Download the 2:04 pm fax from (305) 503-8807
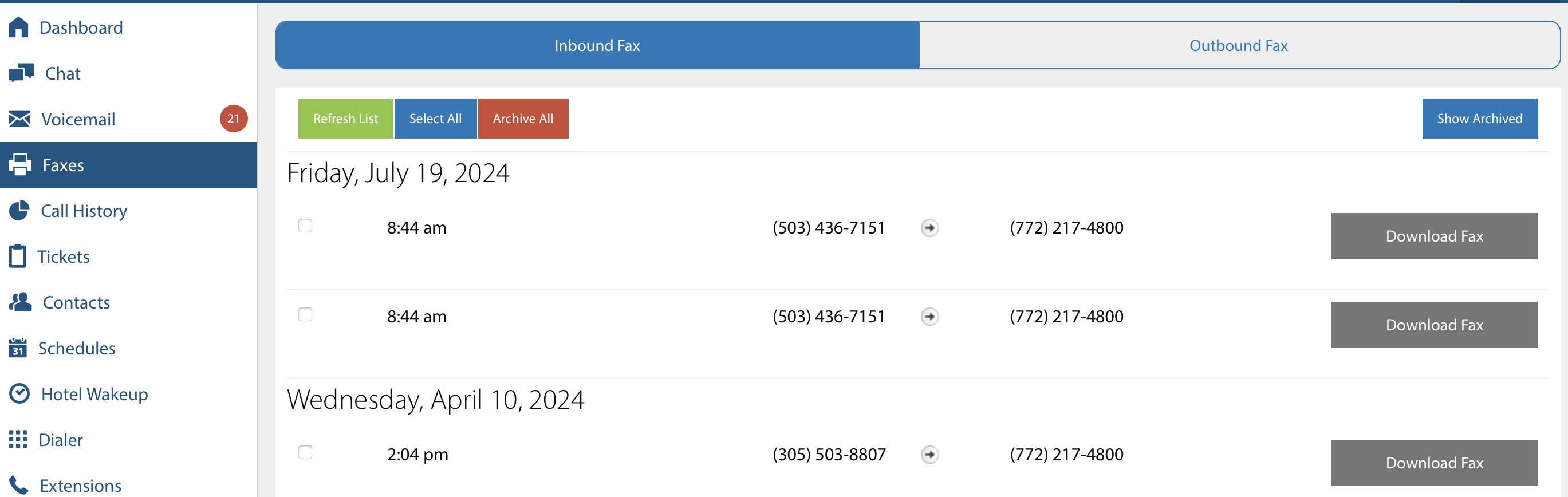This screenshot has height=497, width=1568. (x=1433, y=462)
